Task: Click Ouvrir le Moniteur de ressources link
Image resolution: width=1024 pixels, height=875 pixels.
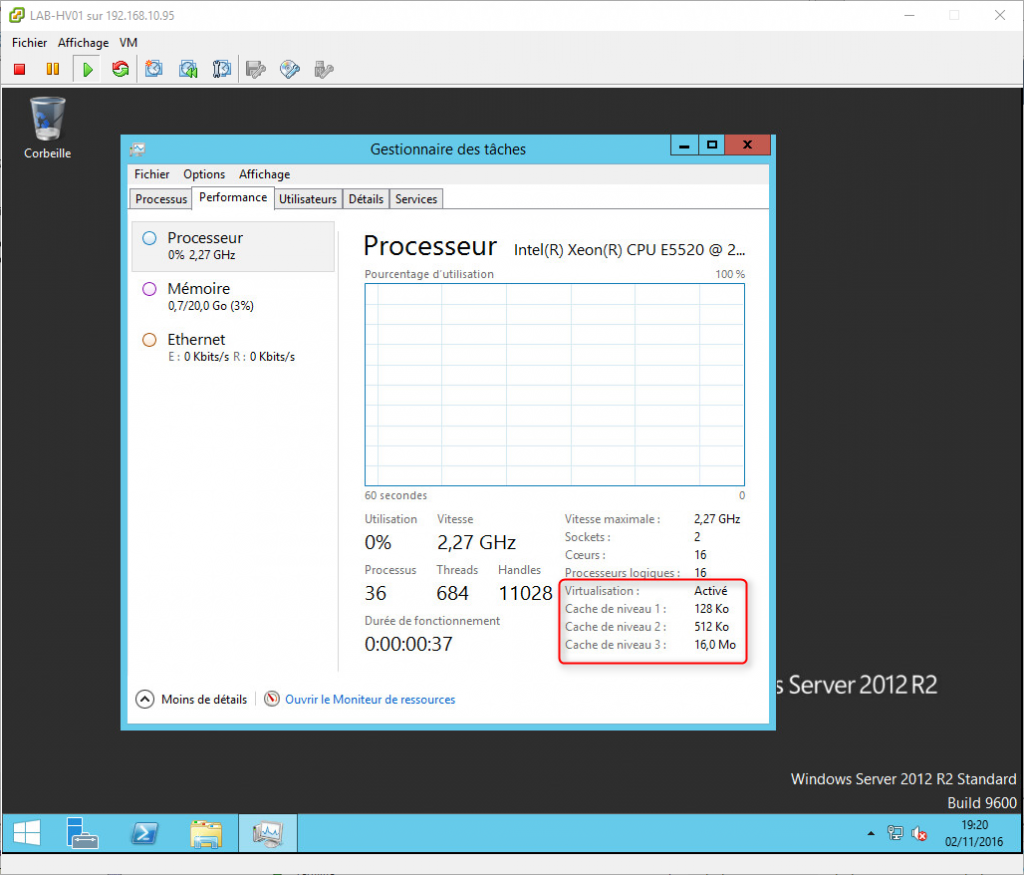Action: pos(370,699)
